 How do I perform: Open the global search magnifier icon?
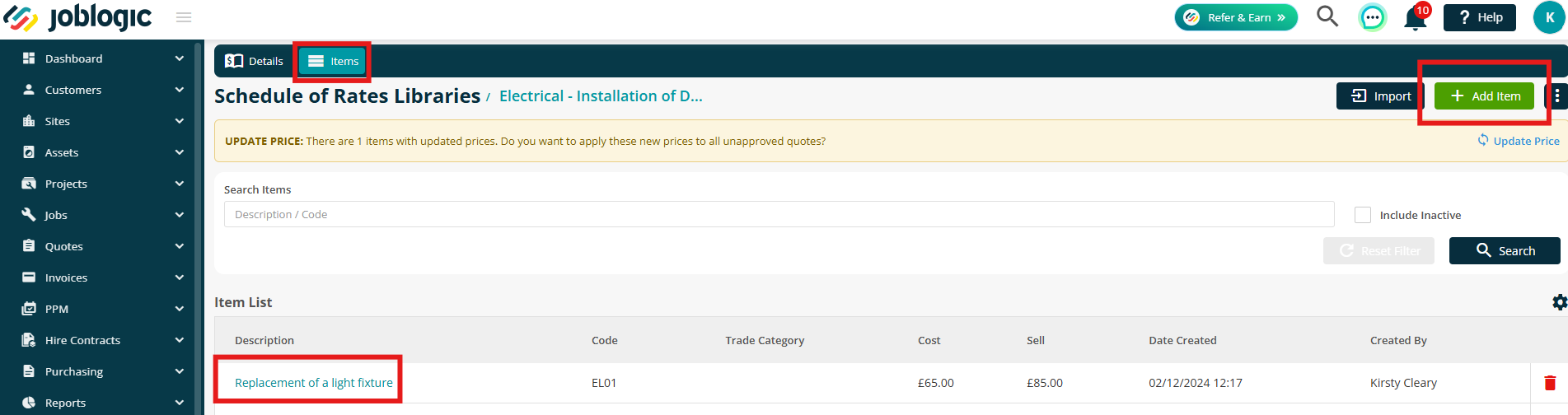(1327, 16)
